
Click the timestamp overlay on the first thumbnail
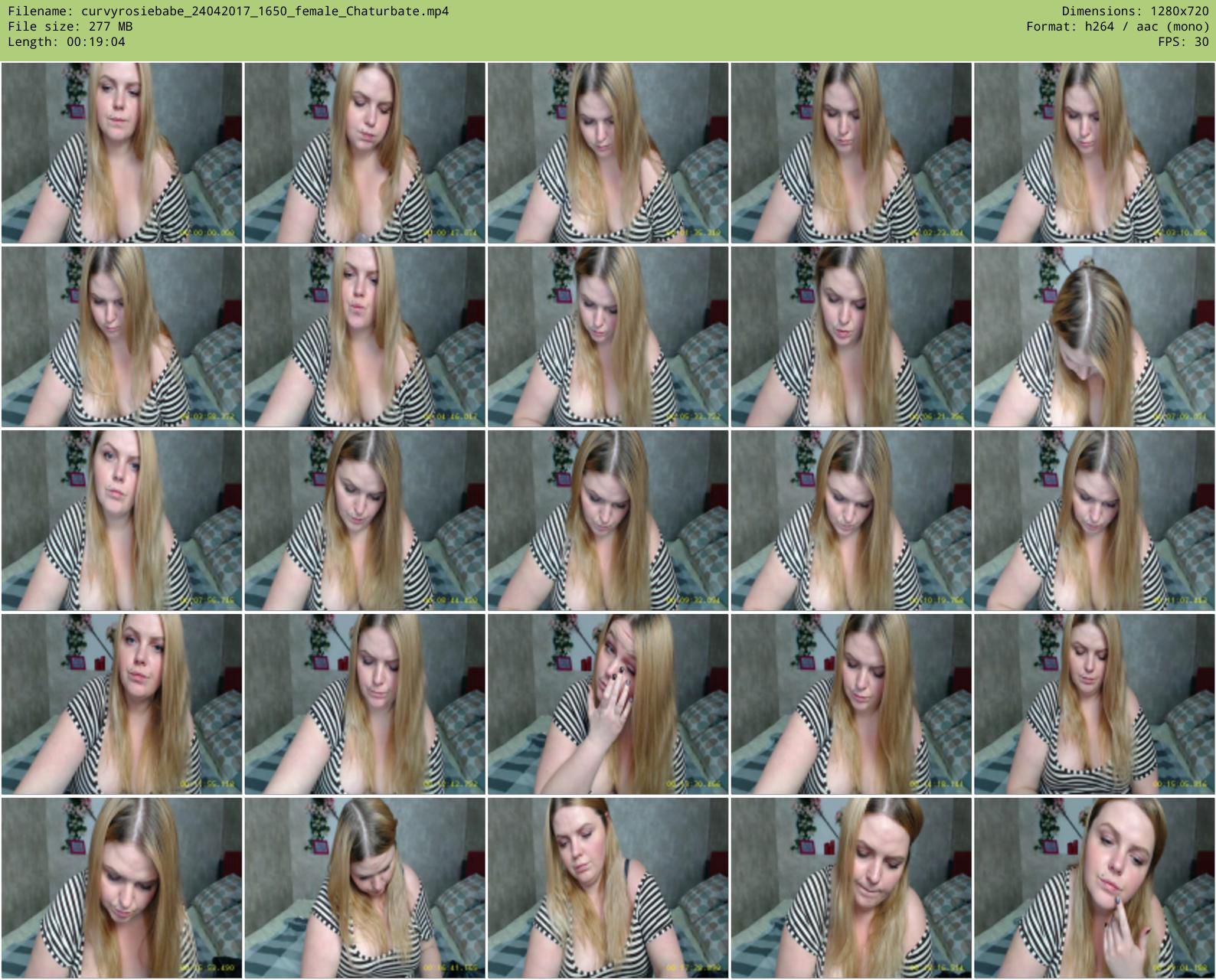208,233
